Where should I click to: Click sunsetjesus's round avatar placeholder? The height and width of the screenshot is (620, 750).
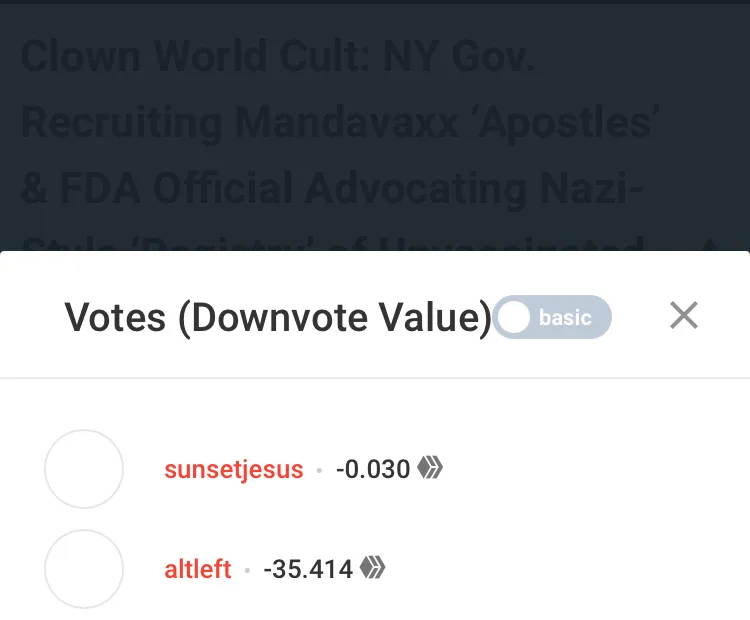click(84, 469)
